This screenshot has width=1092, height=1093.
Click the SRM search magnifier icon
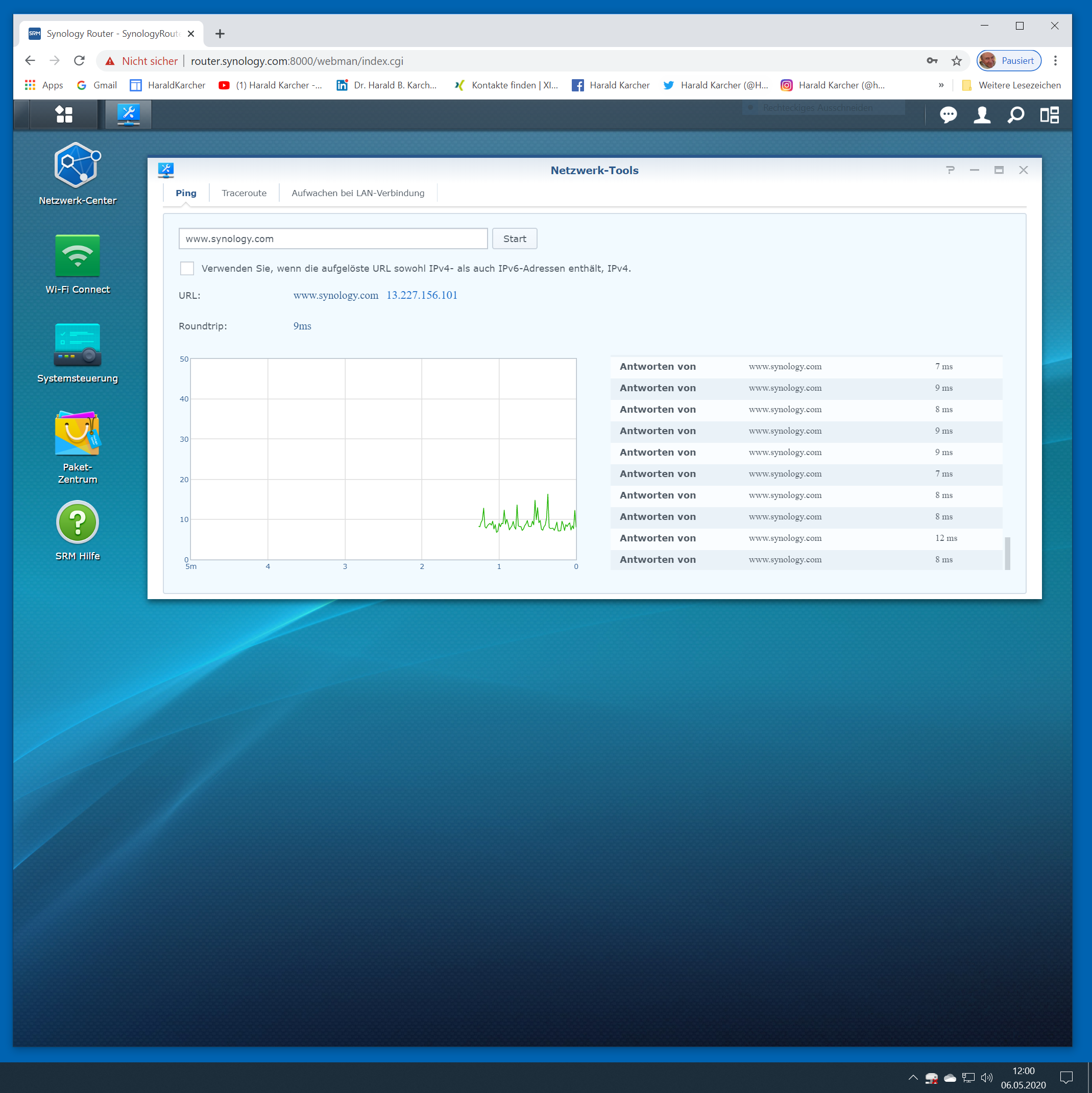coord(1015,115)
